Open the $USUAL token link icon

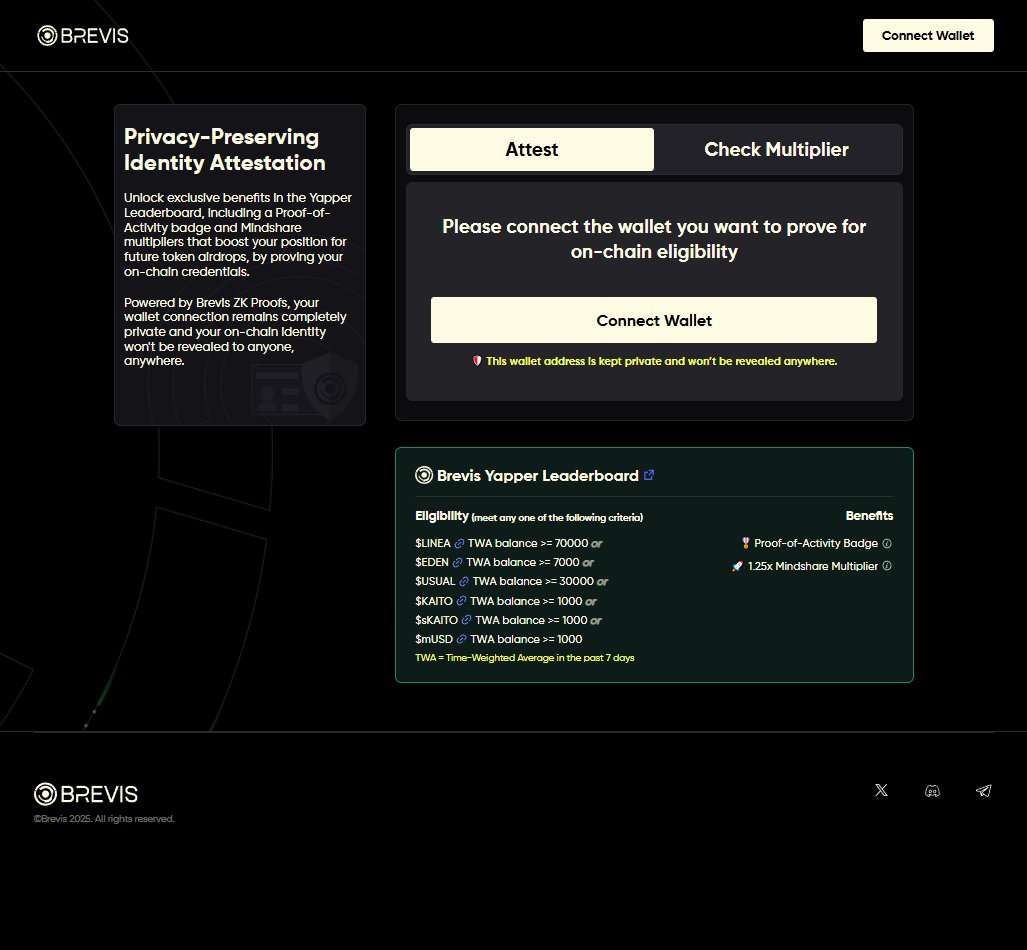[x=464, y=581]
